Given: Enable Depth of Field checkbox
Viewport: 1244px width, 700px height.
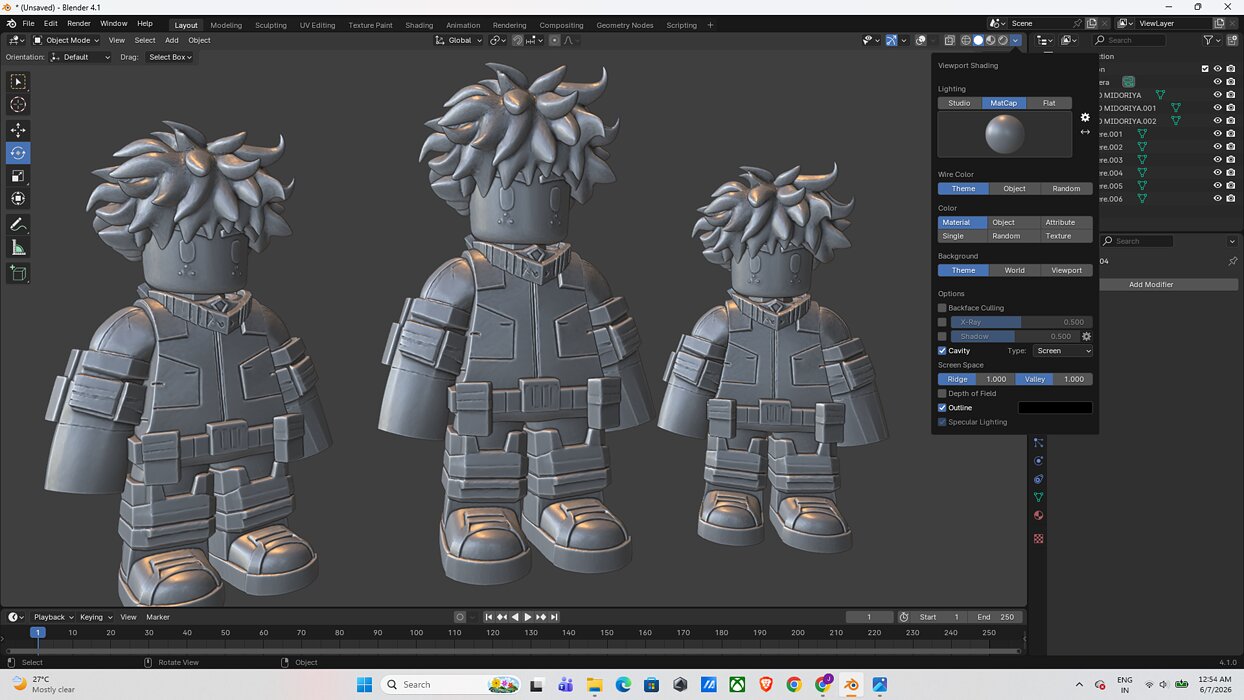Looking at the screenshot, I should point(942,393).
